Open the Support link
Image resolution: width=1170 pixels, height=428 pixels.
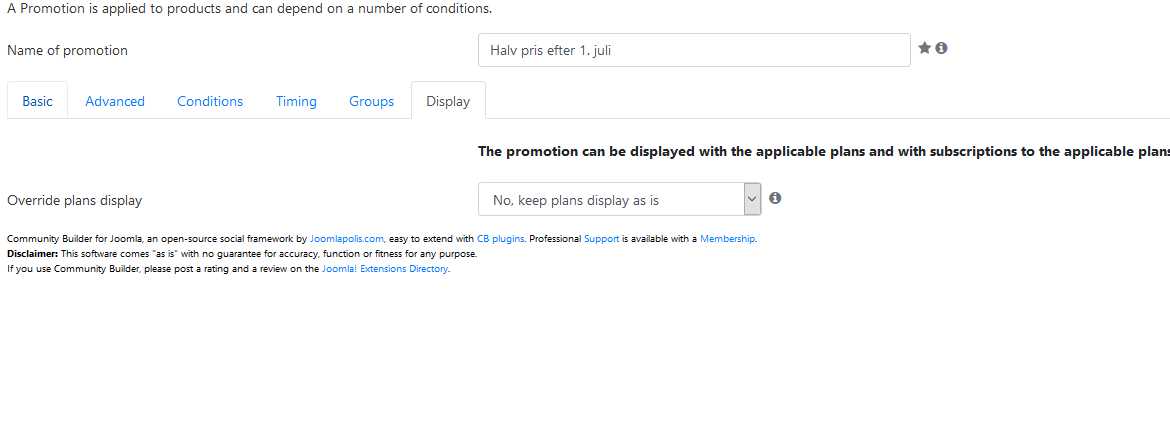[601, 239]
